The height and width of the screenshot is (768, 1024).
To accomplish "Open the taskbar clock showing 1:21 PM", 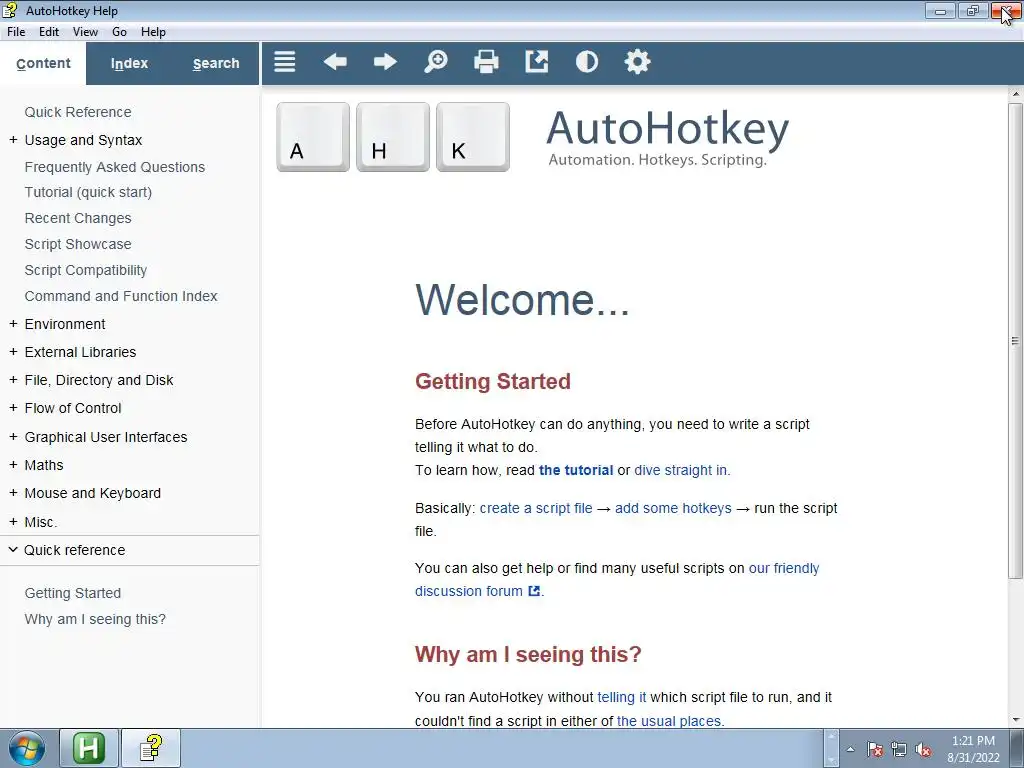I will pos(973,749).
